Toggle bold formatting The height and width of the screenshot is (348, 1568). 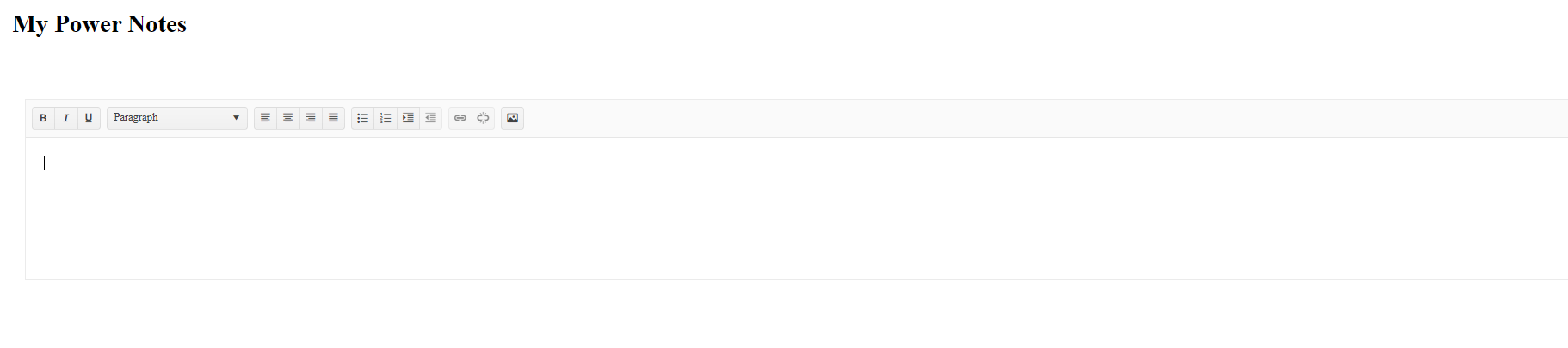[x=43, y=118]
